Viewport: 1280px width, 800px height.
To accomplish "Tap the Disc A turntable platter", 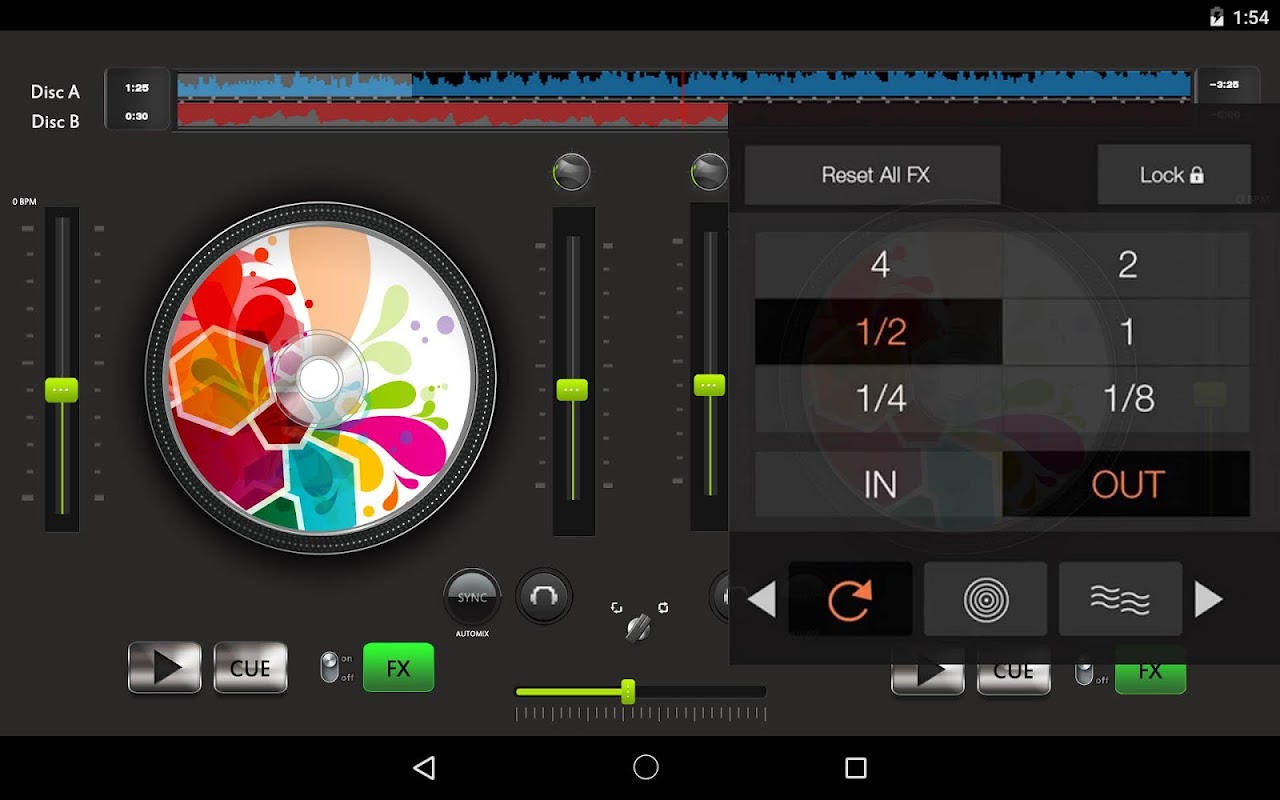I will pyautogui.click(x=320, y=378).
